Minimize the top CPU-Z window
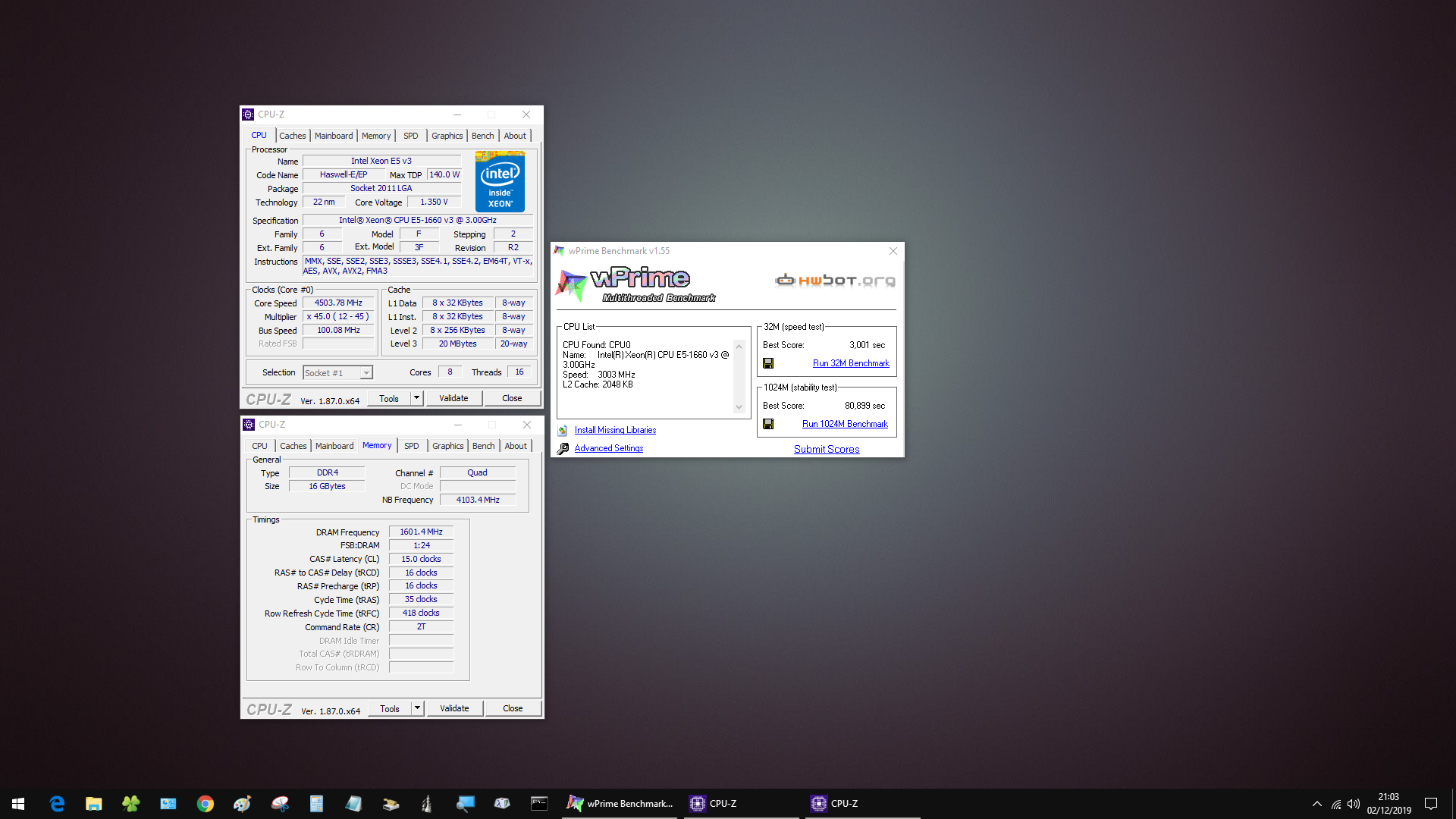 [x=457, y=115]
